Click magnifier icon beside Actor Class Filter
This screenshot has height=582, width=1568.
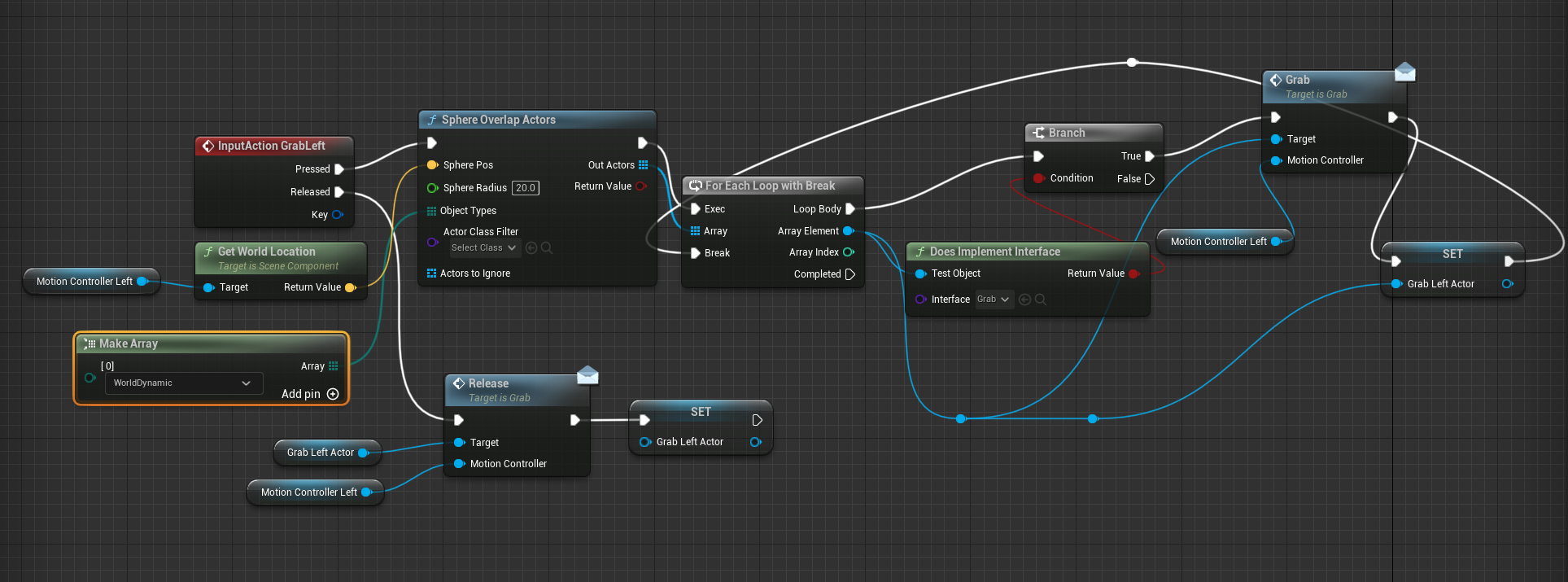[547, 247]
